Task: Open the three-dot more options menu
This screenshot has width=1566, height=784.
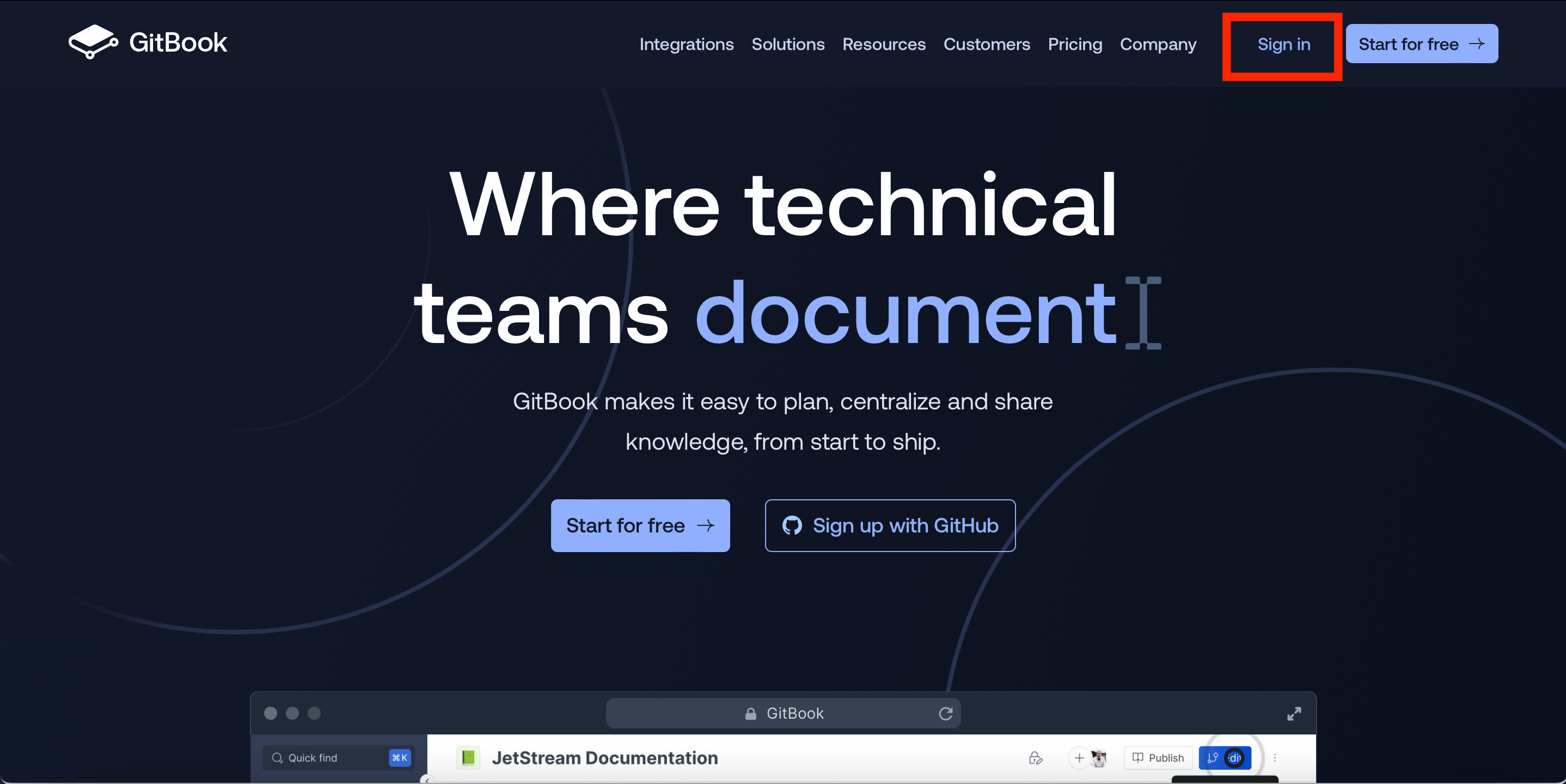Action: pyautogui.click(x=1275, y=758)
